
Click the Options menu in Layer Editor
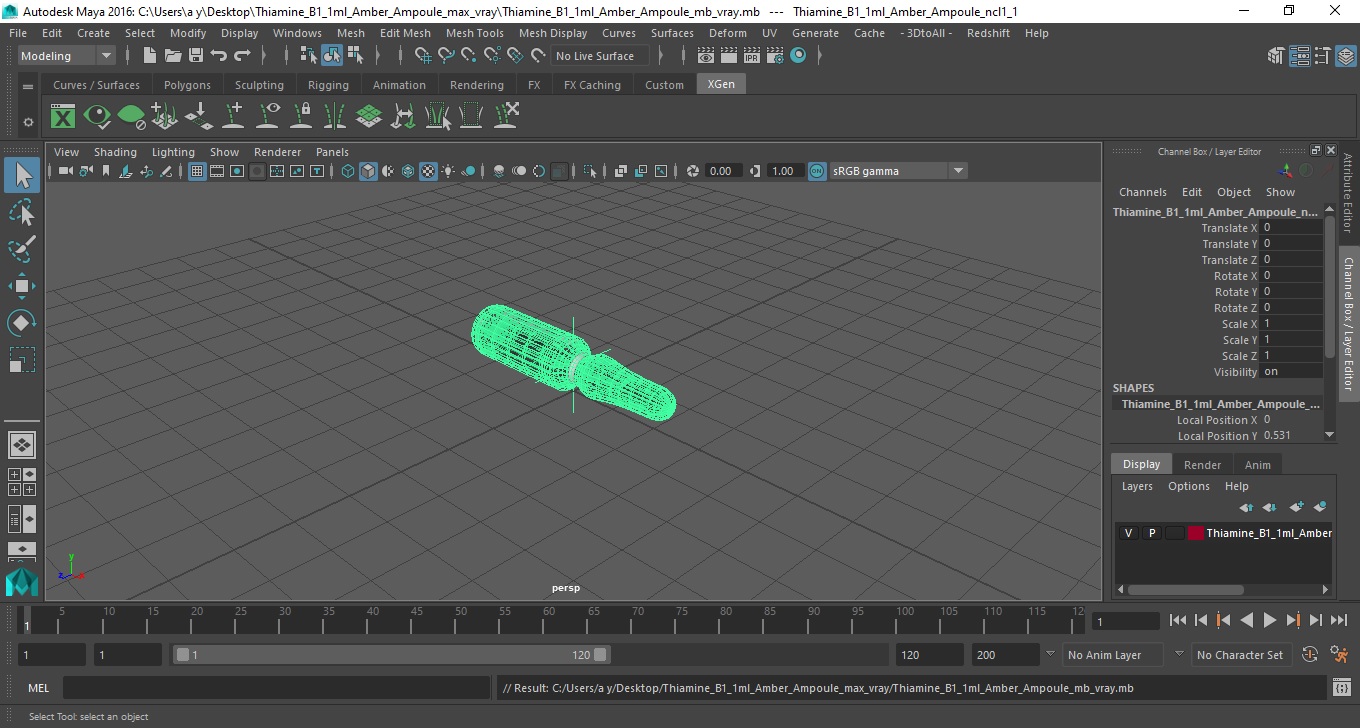[x=1189, y=486]
